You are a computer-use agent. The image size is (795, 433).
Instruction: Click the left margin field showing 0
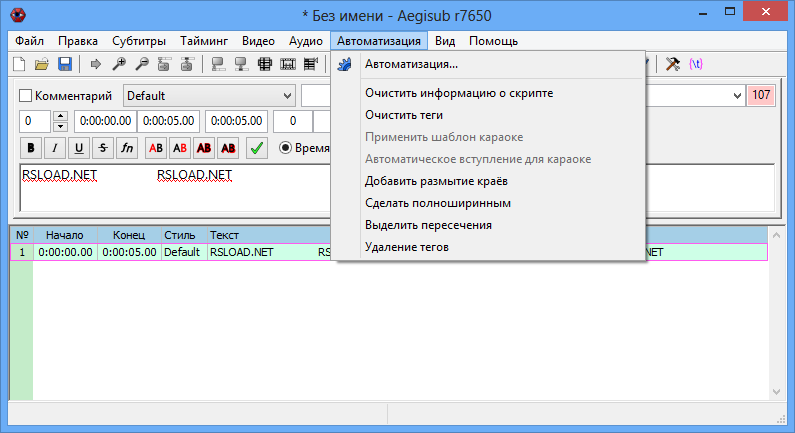point(293,121)
